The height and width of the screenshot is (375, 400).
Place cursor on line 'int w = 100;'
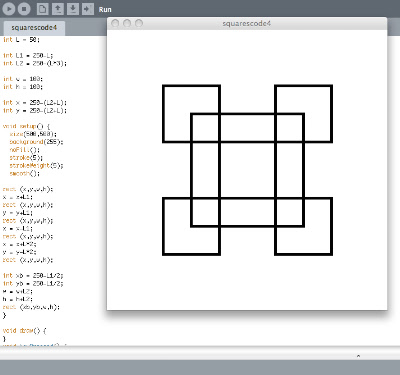(x=23, y=79)
